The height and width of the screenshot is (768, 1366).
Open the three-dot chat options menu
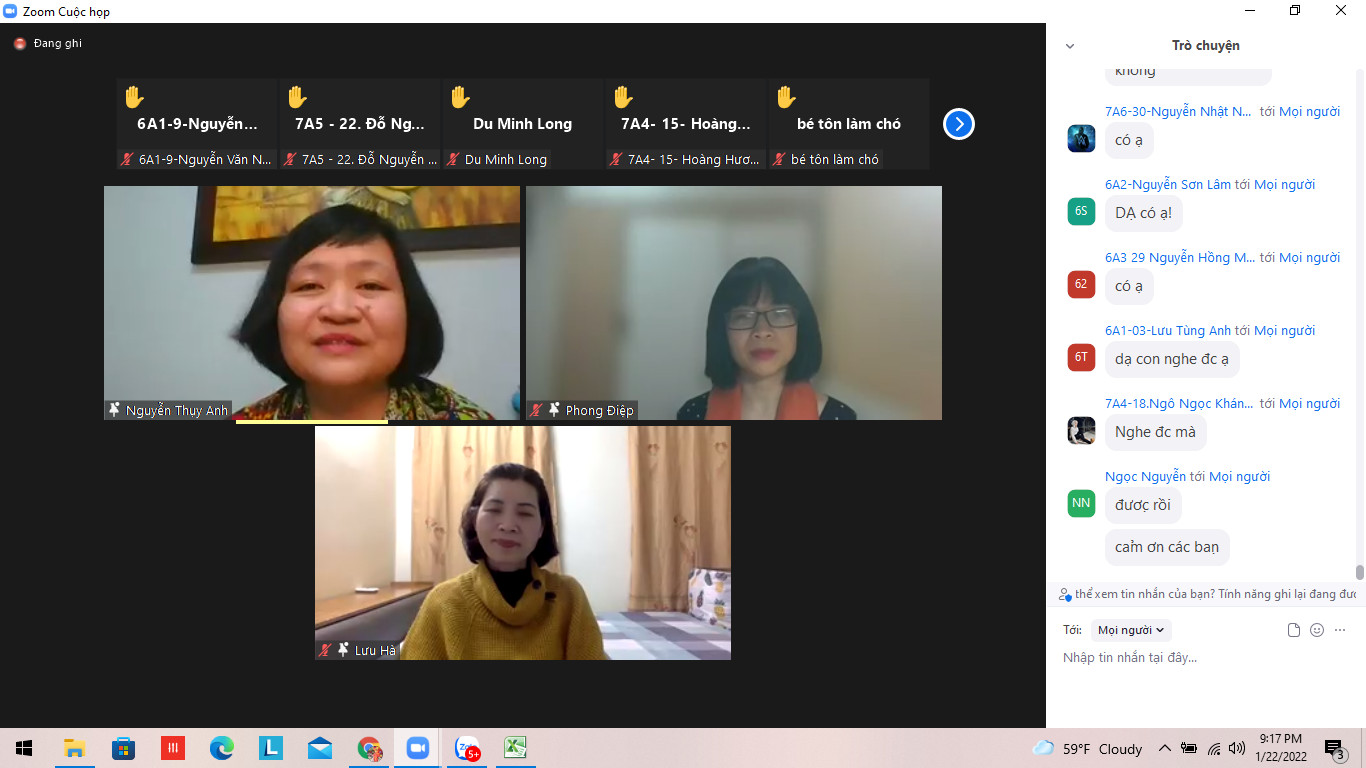[1341, 630]
